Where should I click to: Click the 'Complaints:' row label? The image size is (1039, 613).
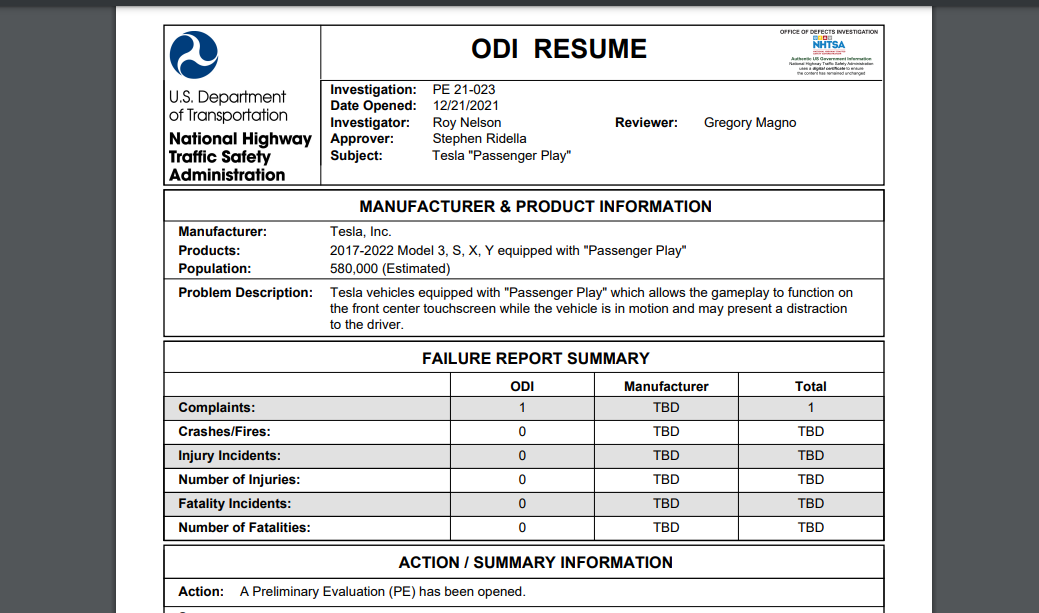pyautogui.click(x=217, y=408)
